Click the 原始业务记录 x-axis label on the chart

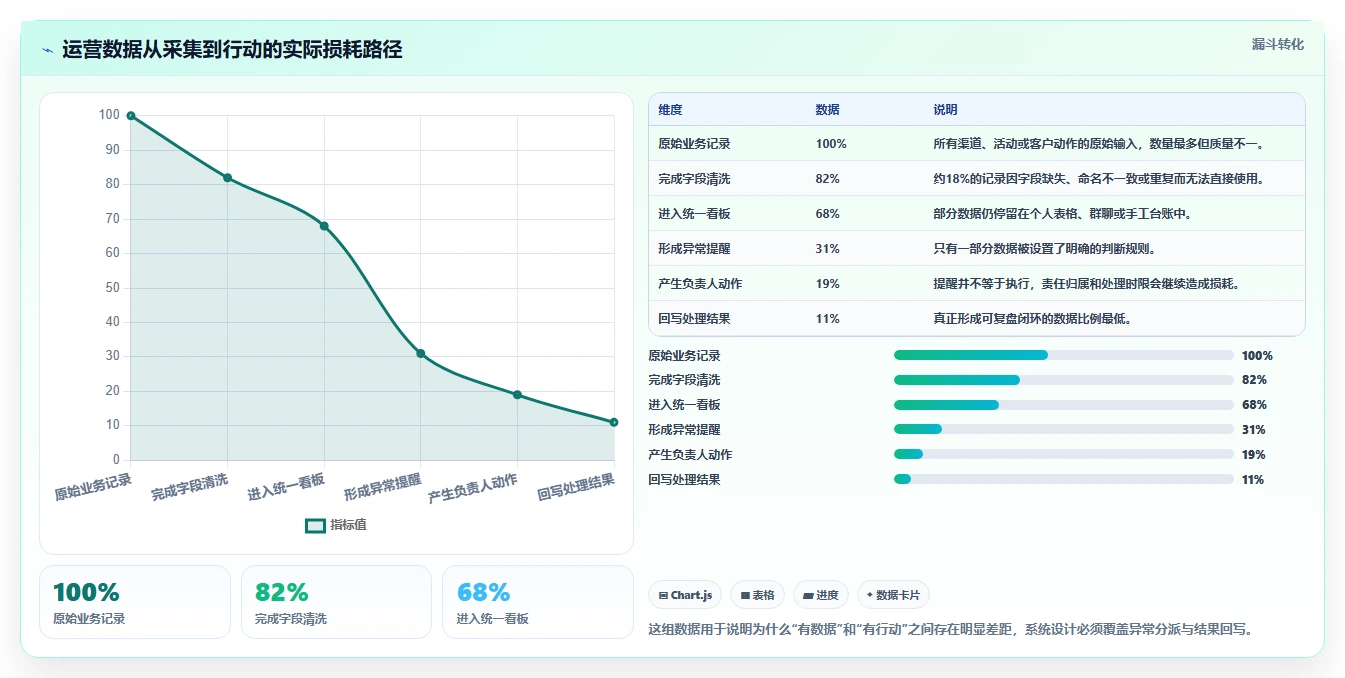(x=93, y=486)
